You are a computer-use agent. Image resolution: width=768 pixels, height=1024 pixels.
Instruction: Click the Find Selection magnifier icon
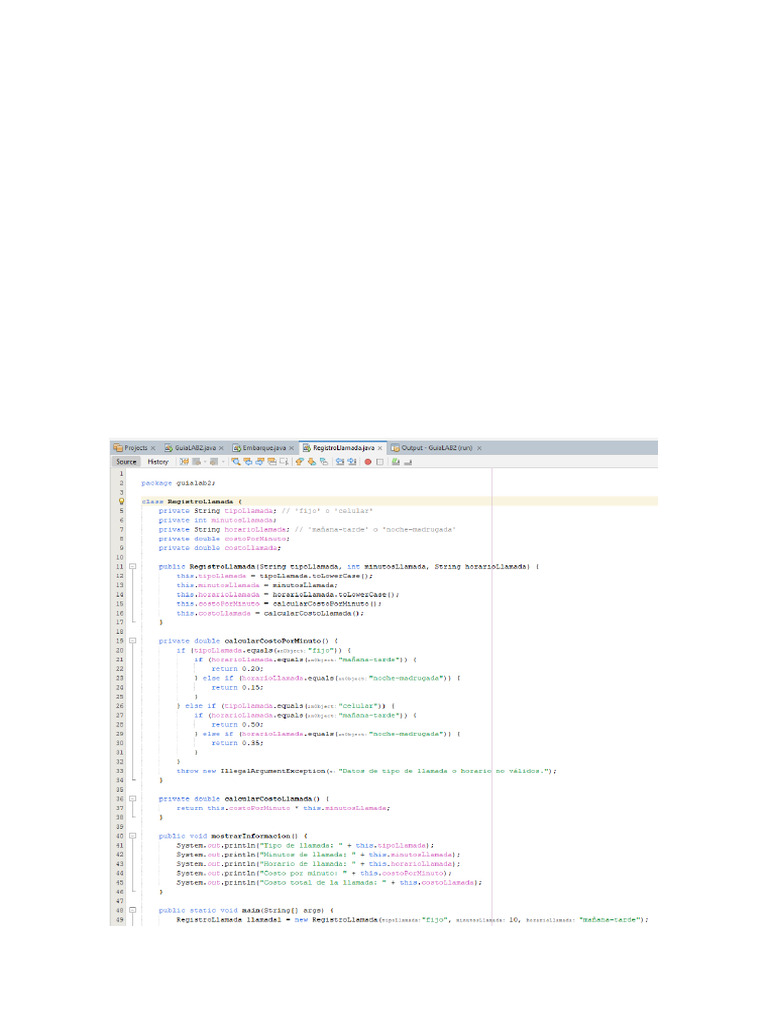(x=235, y=462)
